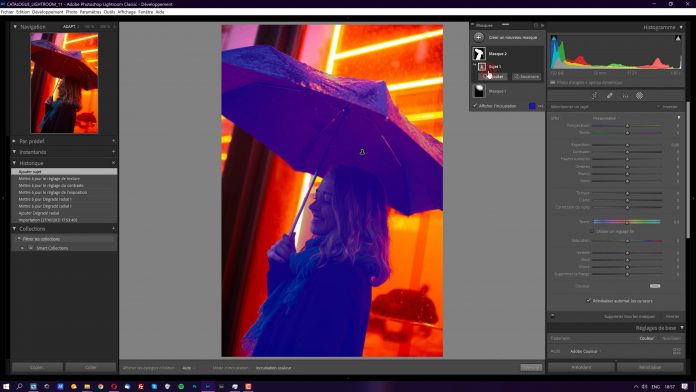Open the profile browser grid icon
Image resolution: width=696 pixels, height=392 pixels.
click(676, 351)
